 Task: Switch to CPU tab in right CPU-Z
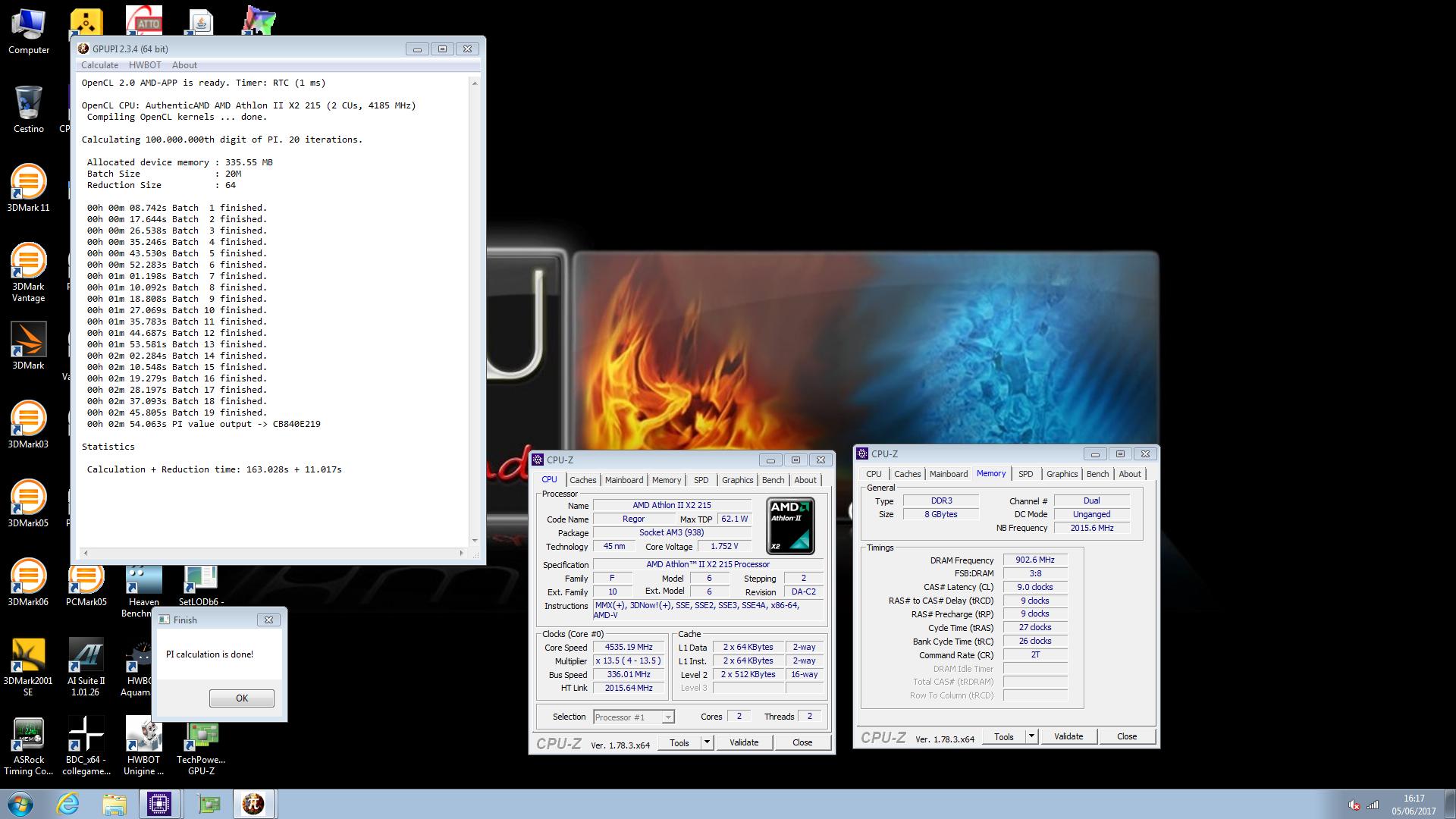tap(874, 474)
